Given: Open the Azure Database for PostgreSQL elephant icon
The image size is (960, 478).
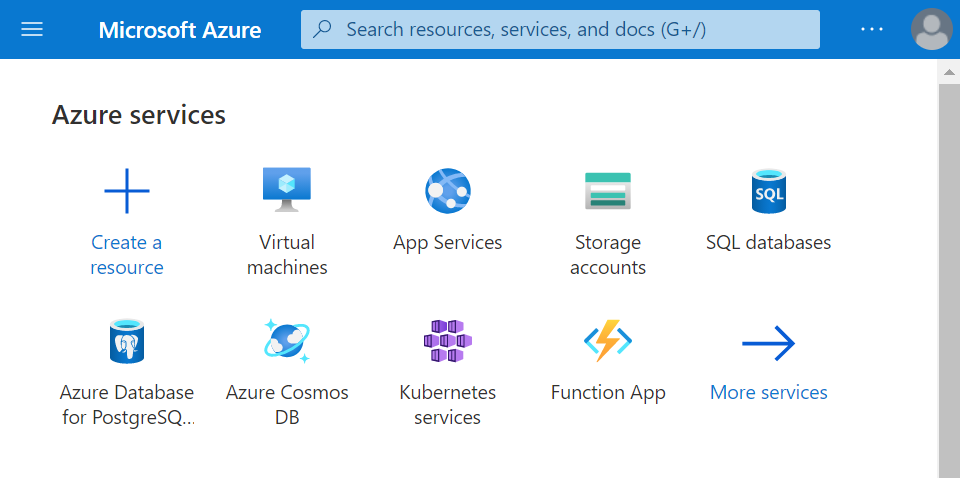Looking at the screenshot, I should click(x=127, y=341).
